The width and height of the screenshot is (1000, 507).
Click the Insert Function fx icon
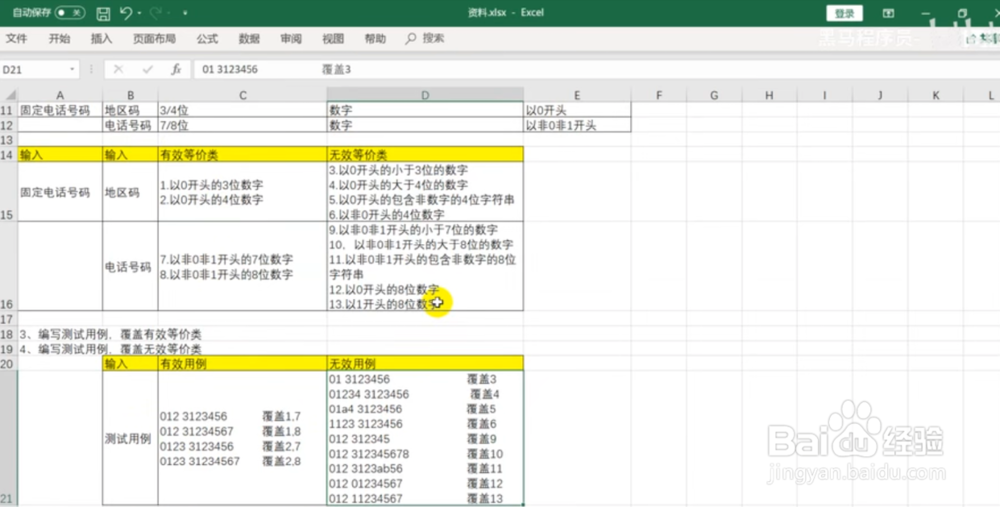point(176,70)
